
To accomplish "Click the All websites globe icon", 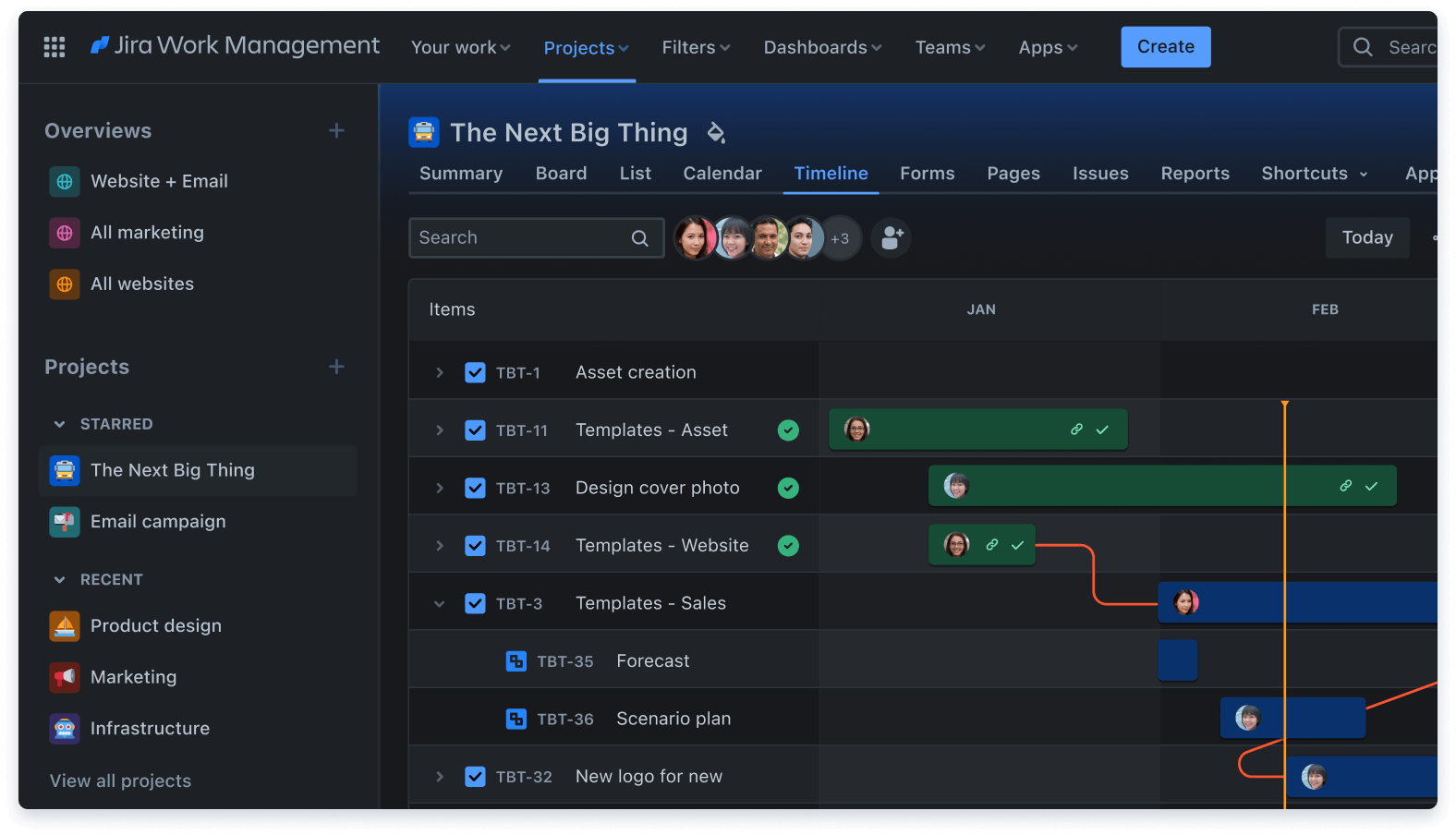I will (x=65, y=284).
